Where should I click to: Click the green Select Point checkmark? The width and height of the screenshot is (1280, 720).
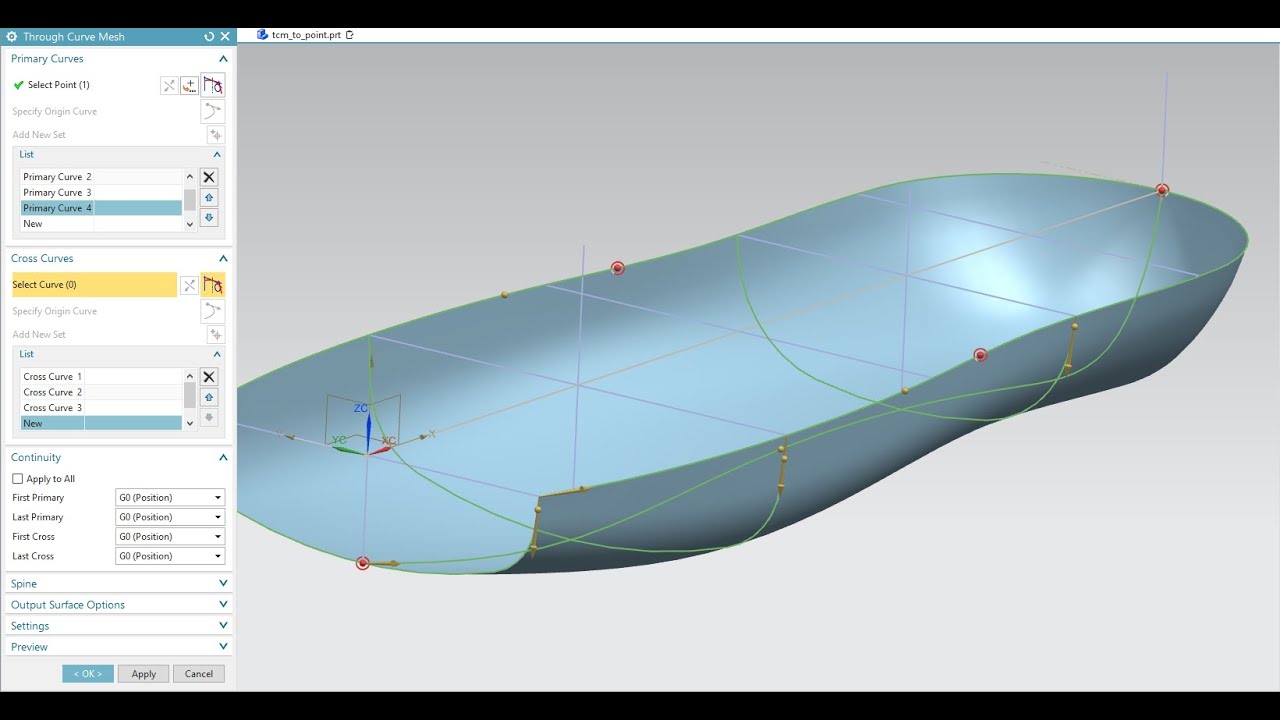pyautogui.click(x=18, y=85)
